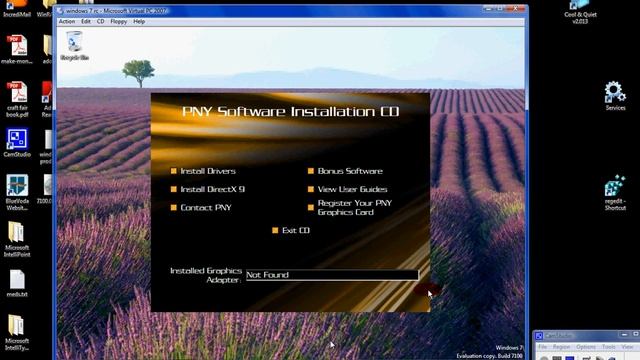Screen dimensions: 640x360
Task: Open Recycle Bin inside the virtual machine
Action: [x=74, y=46]
